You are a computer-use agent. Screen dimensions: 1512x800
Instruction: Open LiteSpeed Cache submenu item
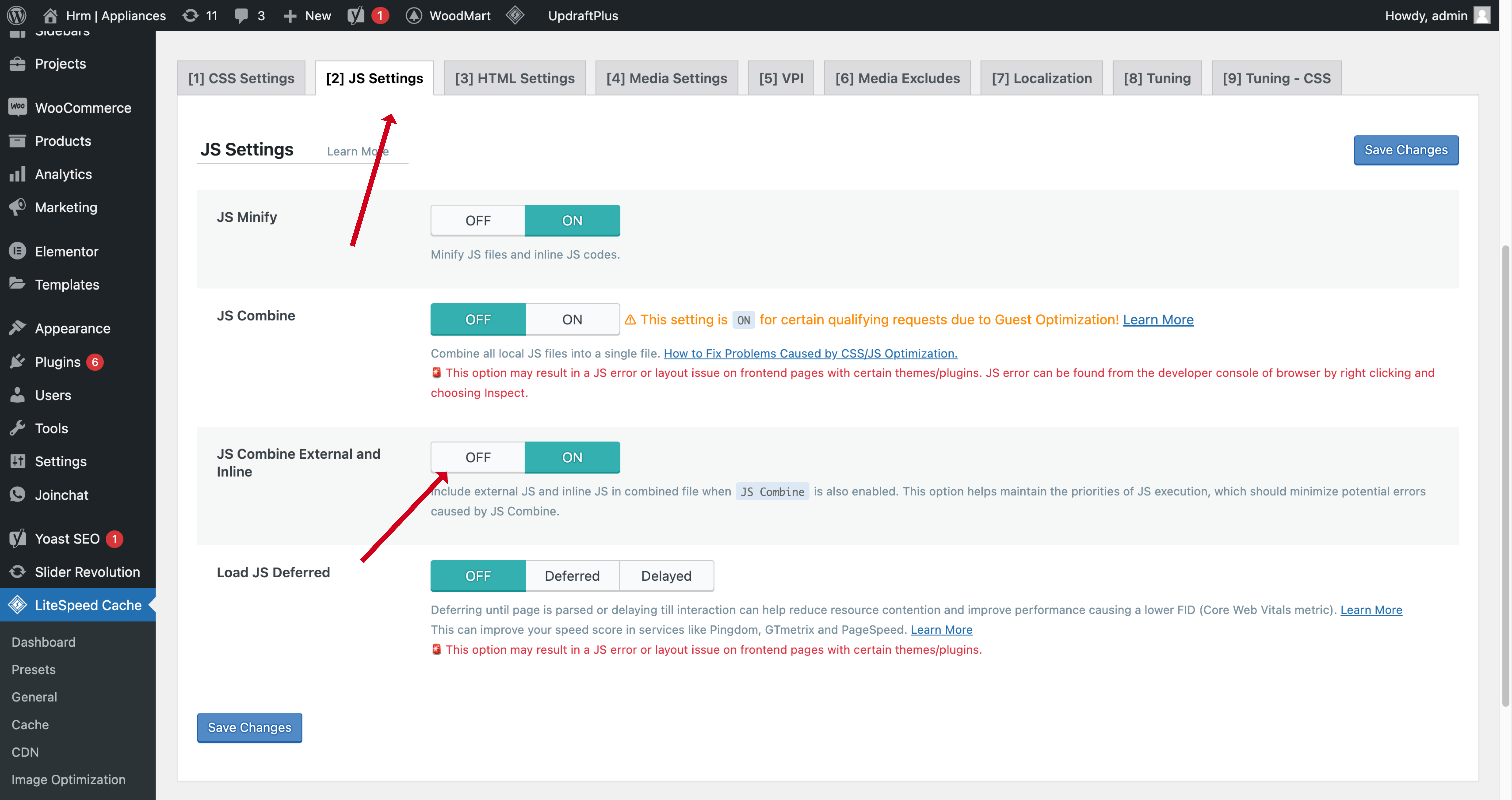(x=30, y=725)
